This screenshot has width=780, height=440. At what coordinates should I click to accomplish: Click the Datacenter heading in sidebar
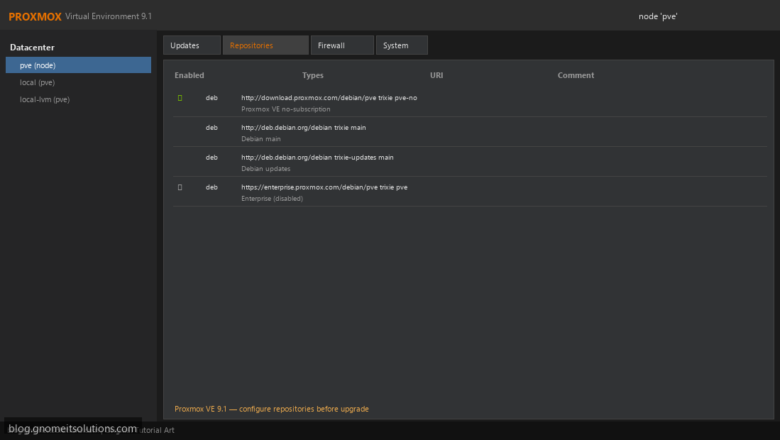click(32, 47)
